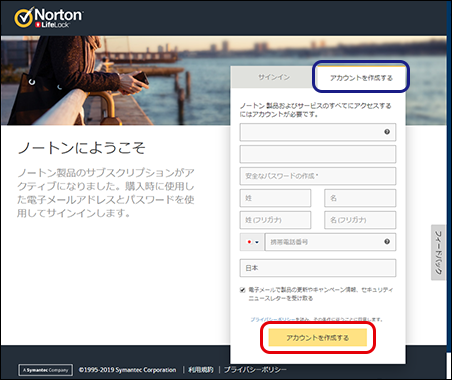Screen dimensions: 452x380
Task: Focus the 安全なパスワードの作成 password field
Action: [318, 176]
